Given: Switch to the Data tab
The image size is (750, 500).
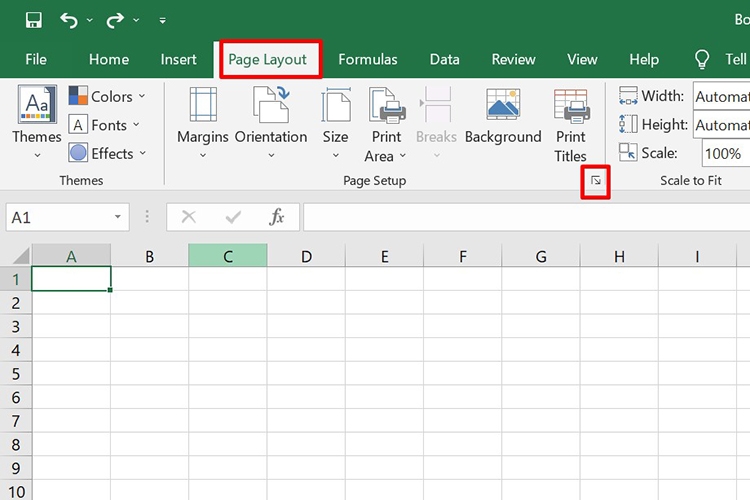Looking at the screenshot, I should [x=444, y=59].
